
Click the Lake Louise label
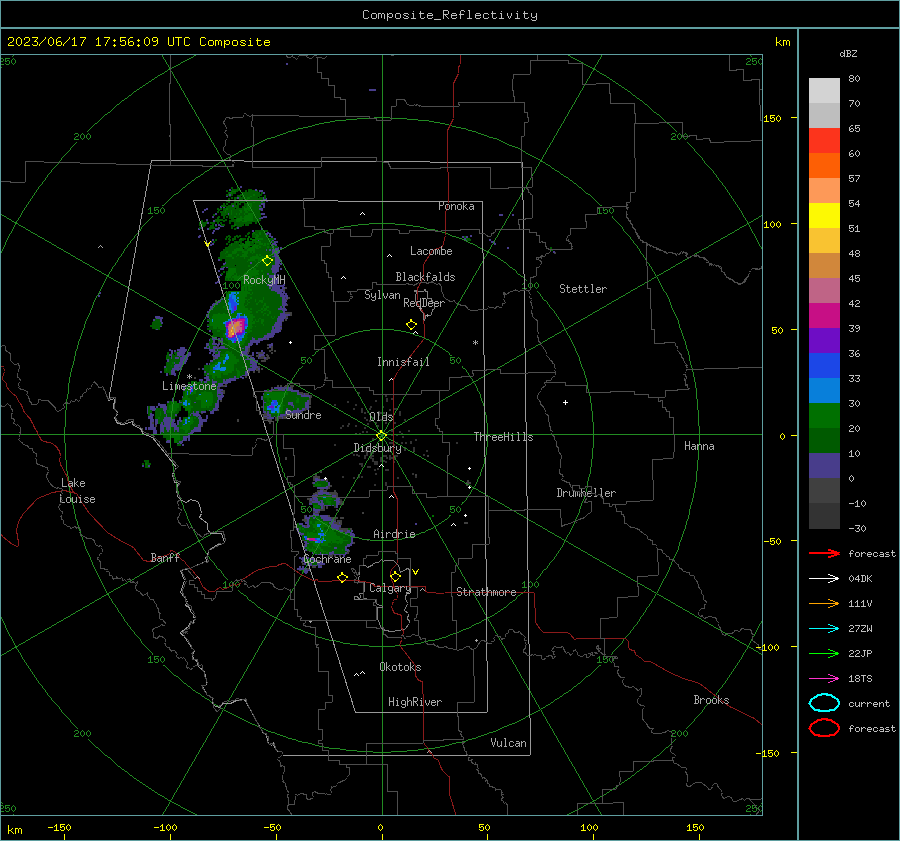click(x=77, y=491)
